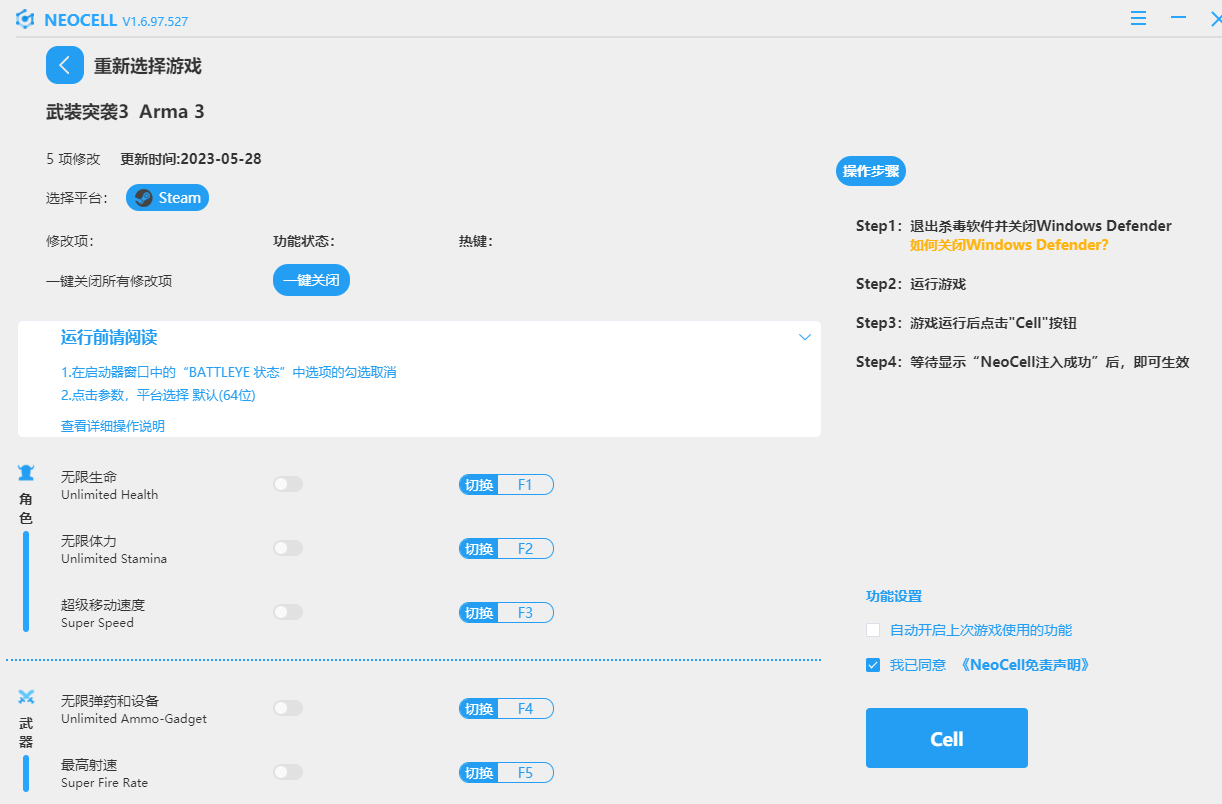Click the Unlimited Ammo-Gadget label text

tap(134, 719)
